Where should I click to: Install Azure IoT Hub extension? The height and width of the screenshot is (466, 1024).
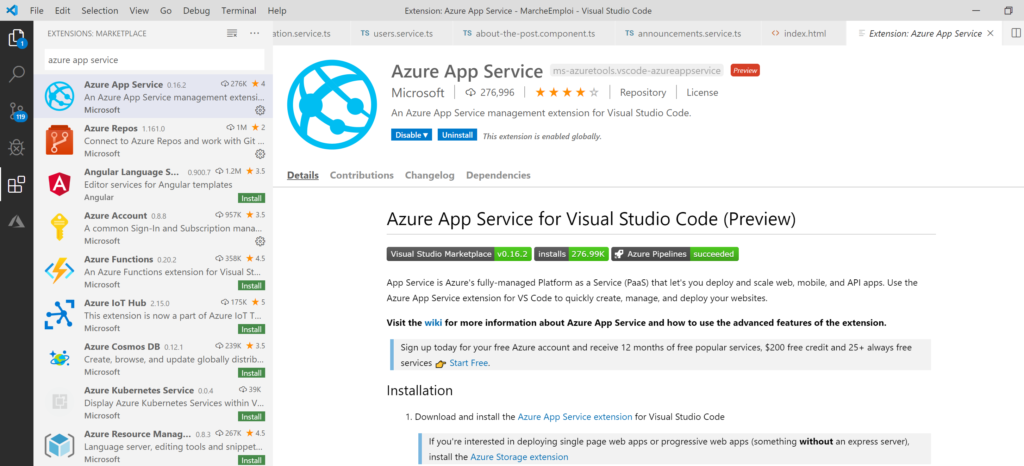251,329
